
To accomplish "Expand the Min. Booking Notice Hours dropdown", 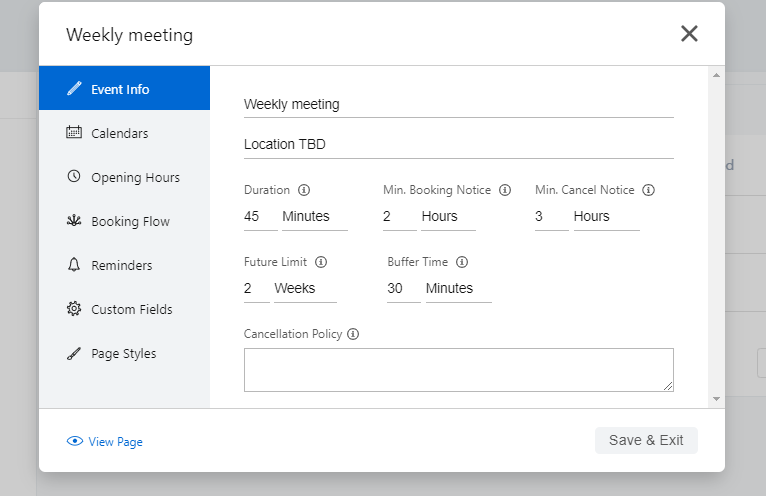I will [446, 216].
